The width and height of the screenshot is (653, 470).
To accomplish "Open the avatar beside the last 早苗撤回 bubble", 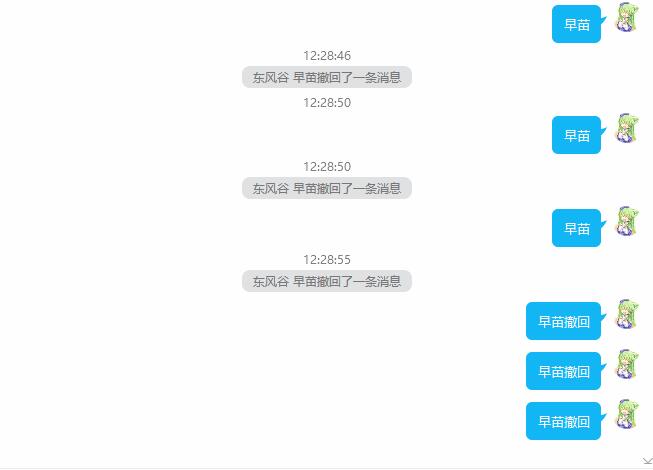I will pos(627,414).
